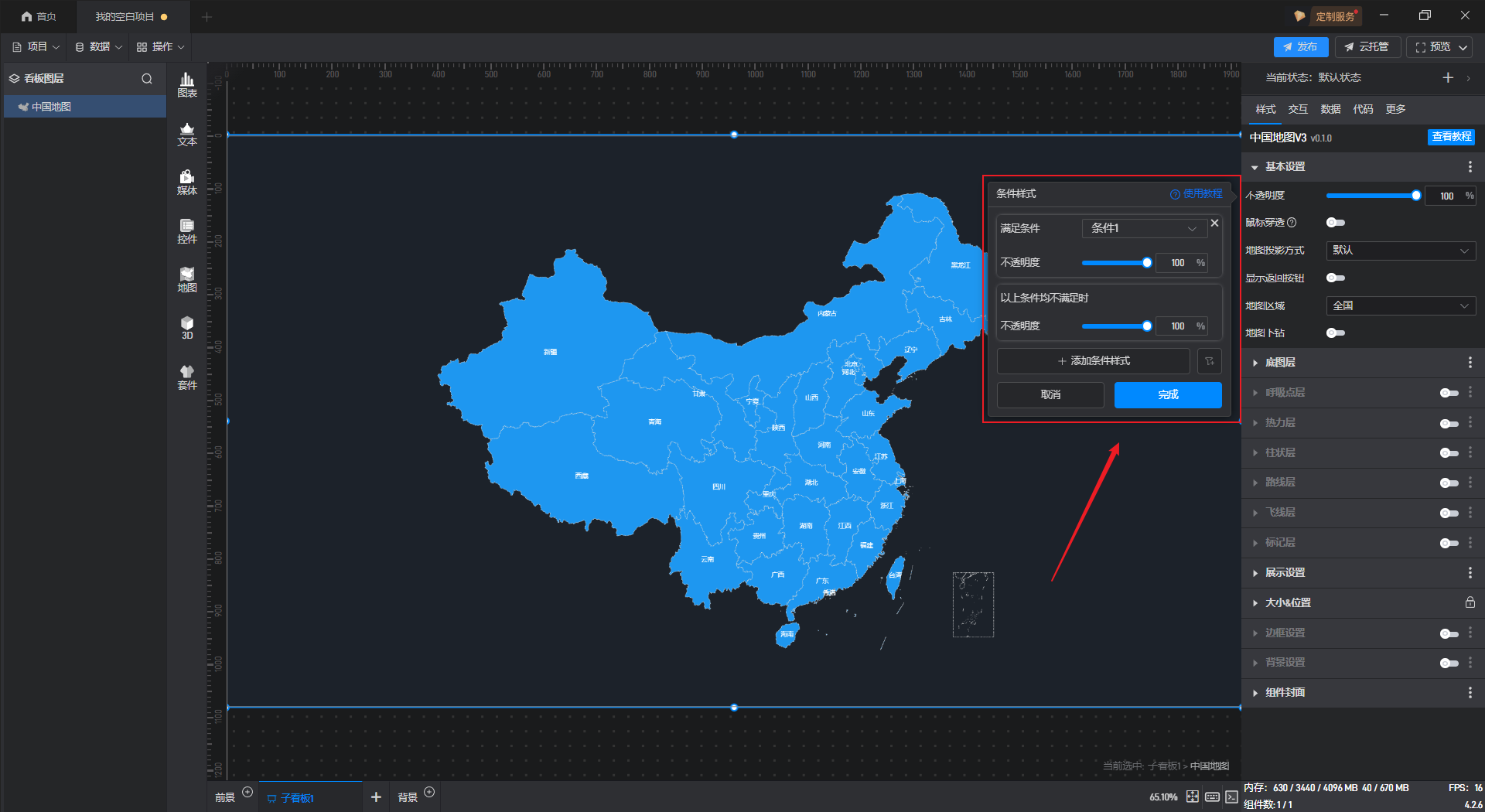Open a new project tab with plus
1485x812 pixels.
pyautogui.click(x=207, y=16)
